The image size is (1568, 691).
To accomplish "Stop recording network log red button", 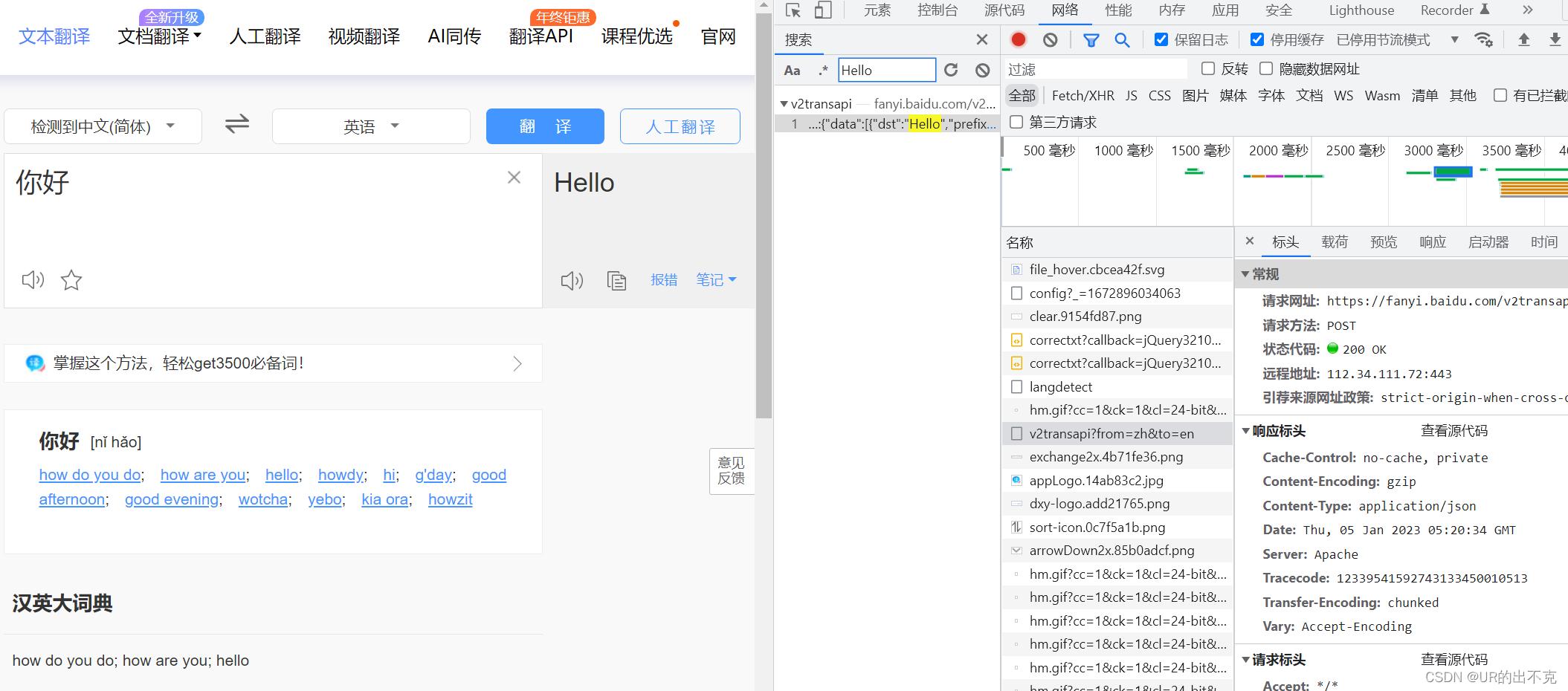I will 1019,39.
